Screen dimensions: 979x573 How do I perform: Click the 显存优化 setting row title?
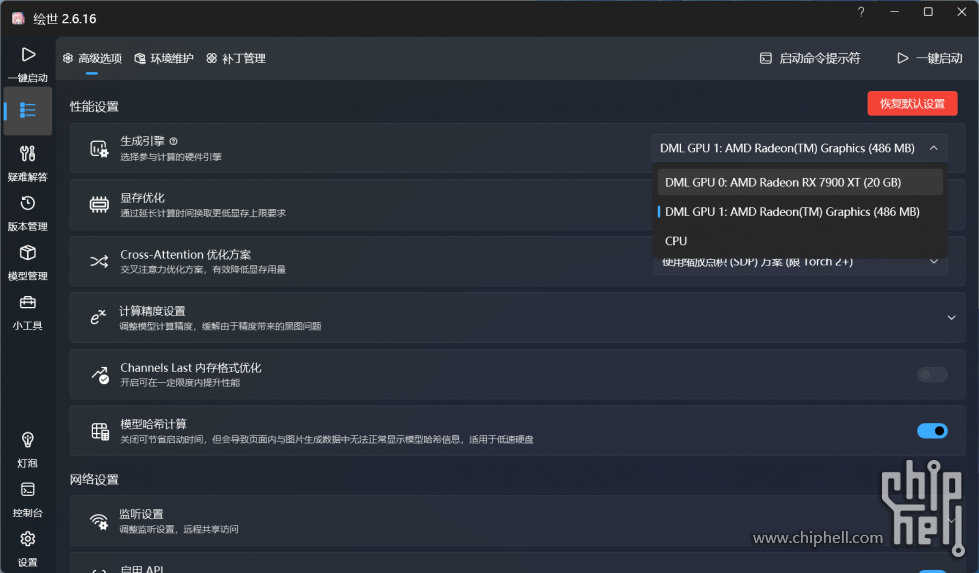coord(142,198)
